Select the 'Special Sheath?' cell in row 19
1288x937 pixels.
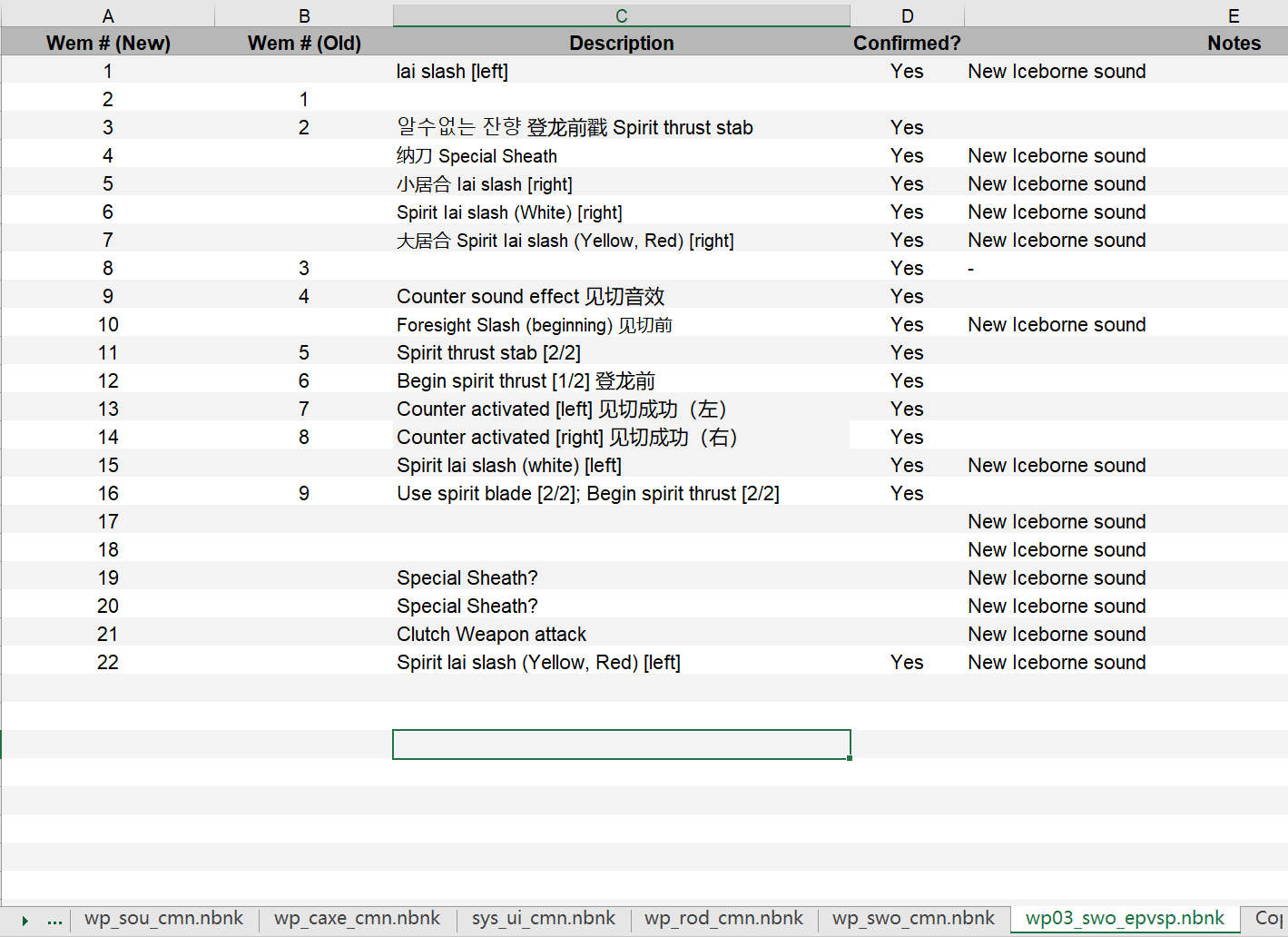click(x=621, y=577)
